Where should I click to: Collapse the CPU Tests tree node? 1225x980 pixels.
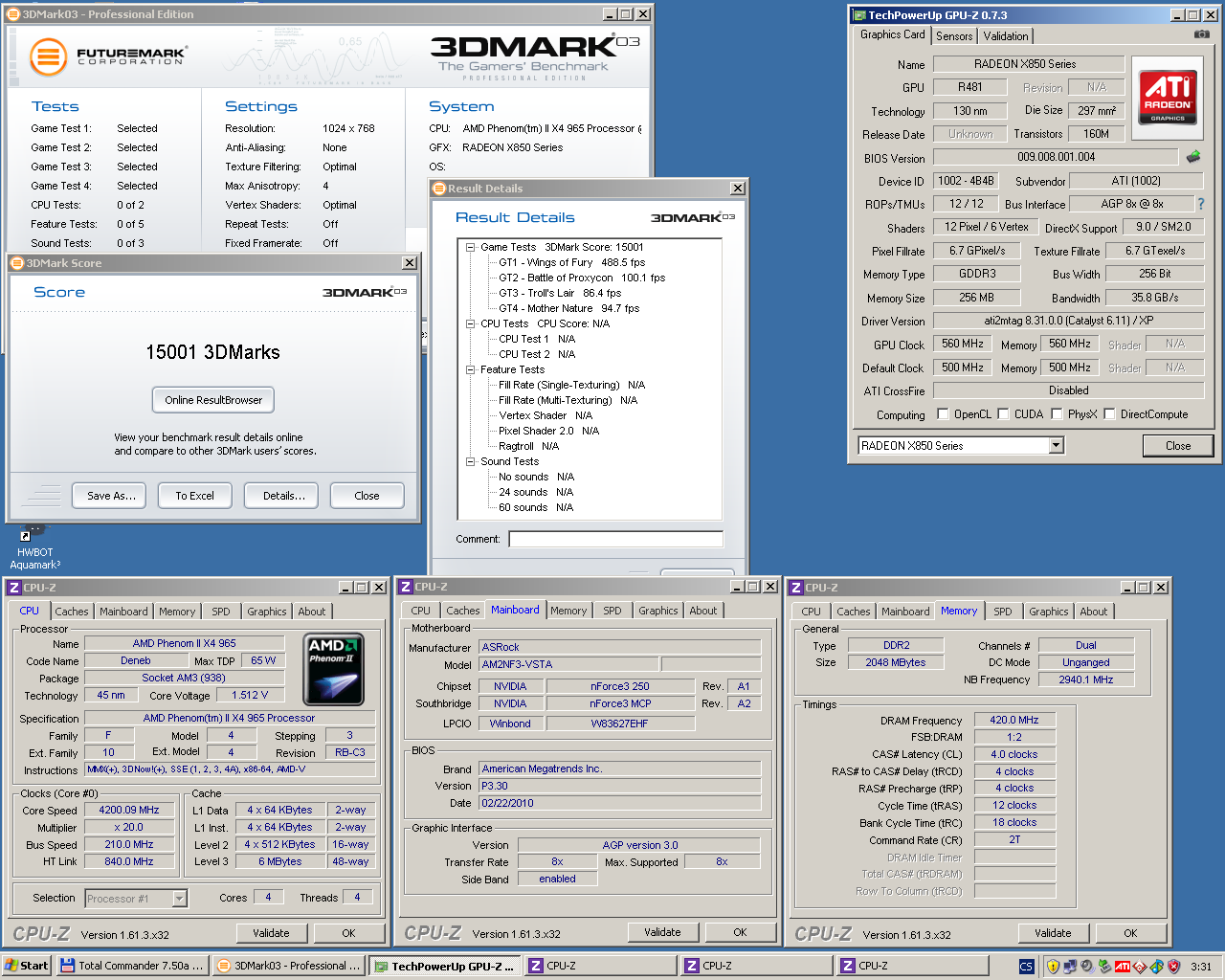pyautogui.click(x=471, y=323)
